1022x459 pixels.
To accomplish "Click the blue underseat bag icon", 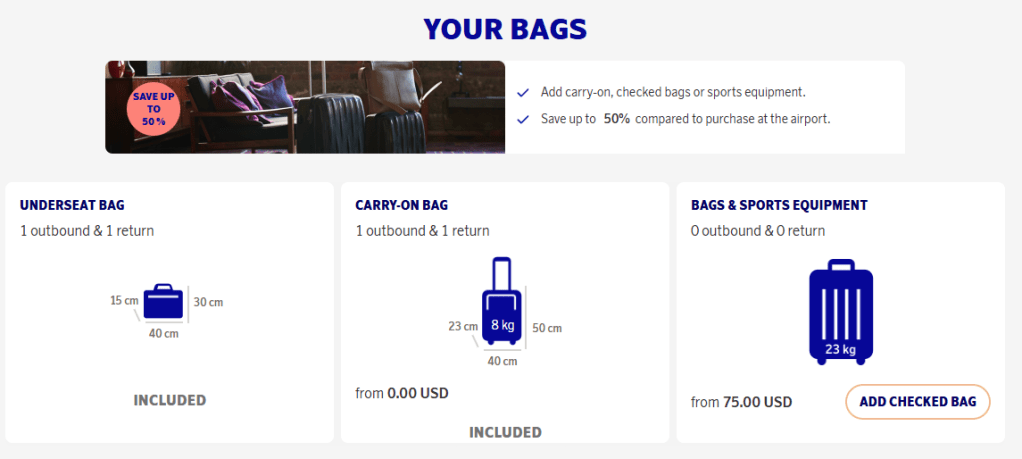I will tap(164, 302).
